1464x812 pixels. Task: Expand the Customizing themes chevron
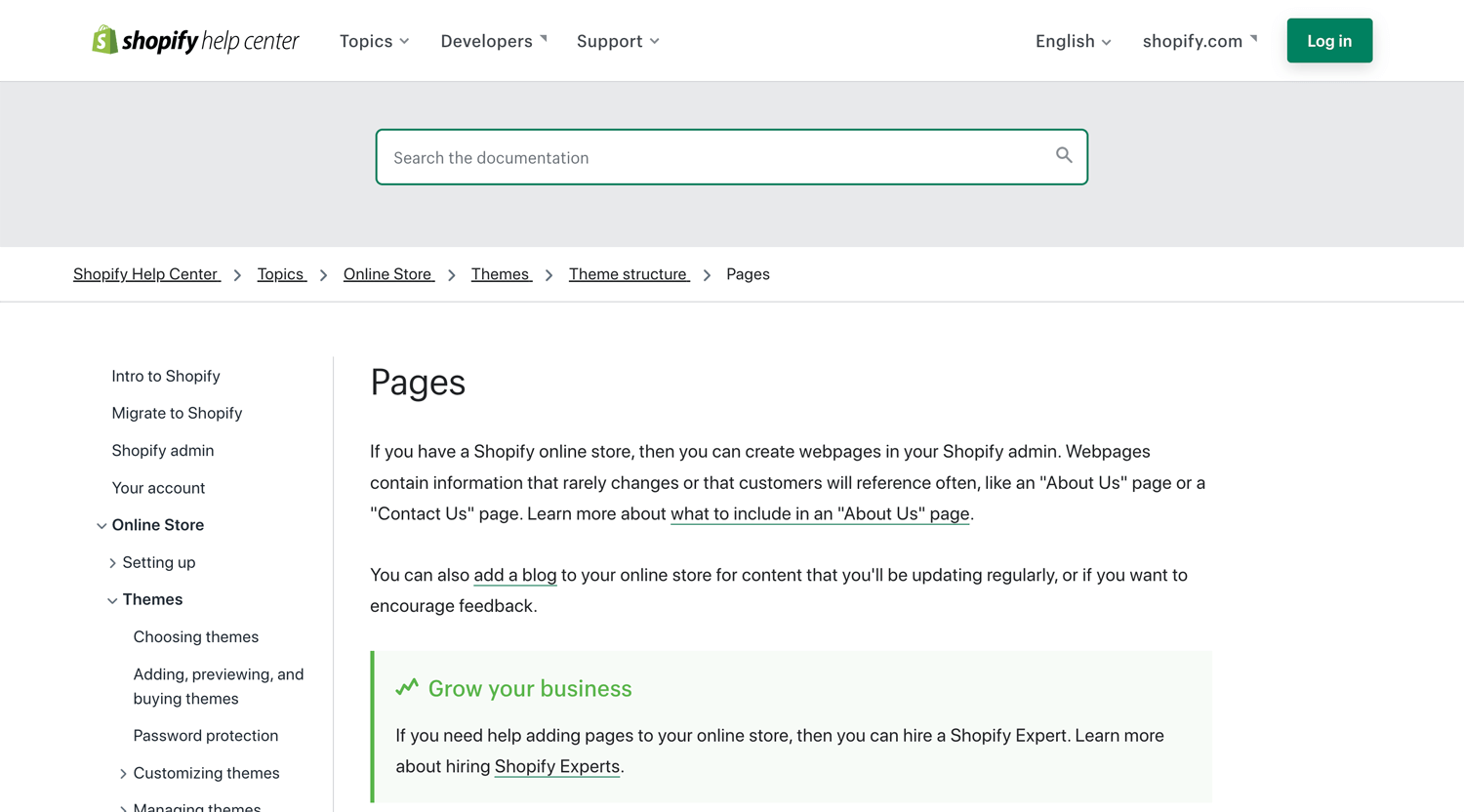(x=123, y=774)
